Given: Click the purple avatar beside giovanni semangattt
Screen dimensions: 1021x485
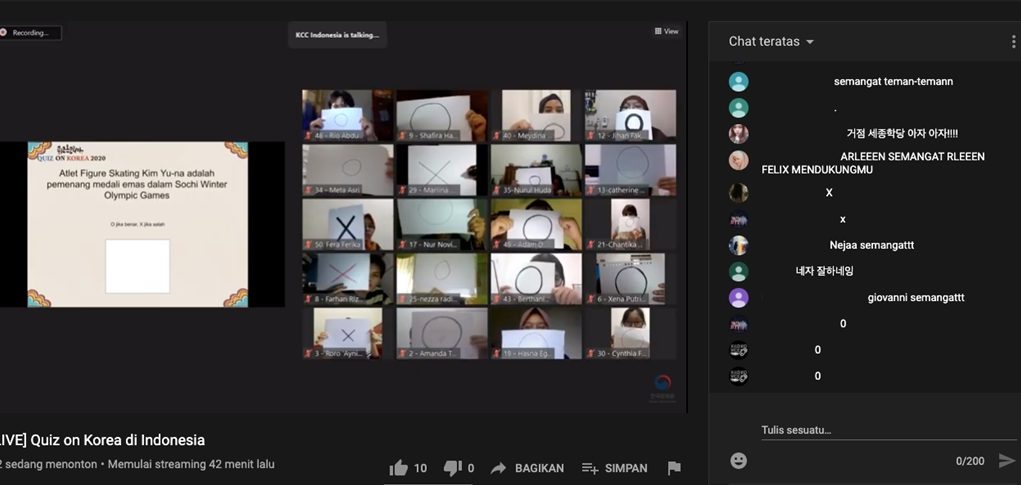Looking at the screenshot, I should click(x=738, y=298).
